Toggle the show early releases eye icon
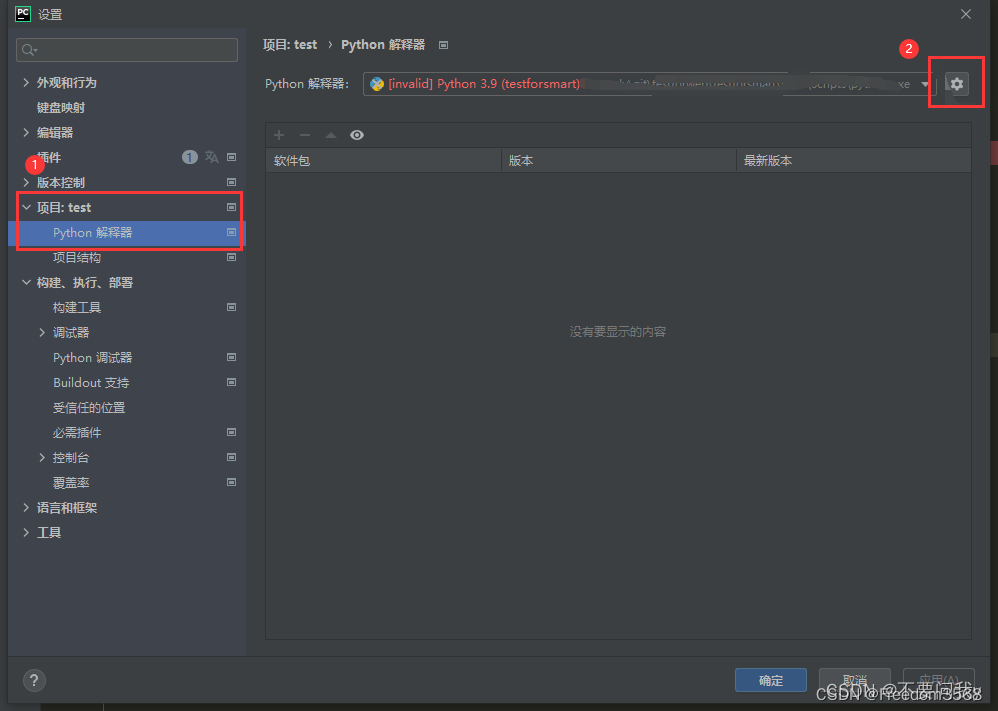998x711 pixels. tap(357, 135)
